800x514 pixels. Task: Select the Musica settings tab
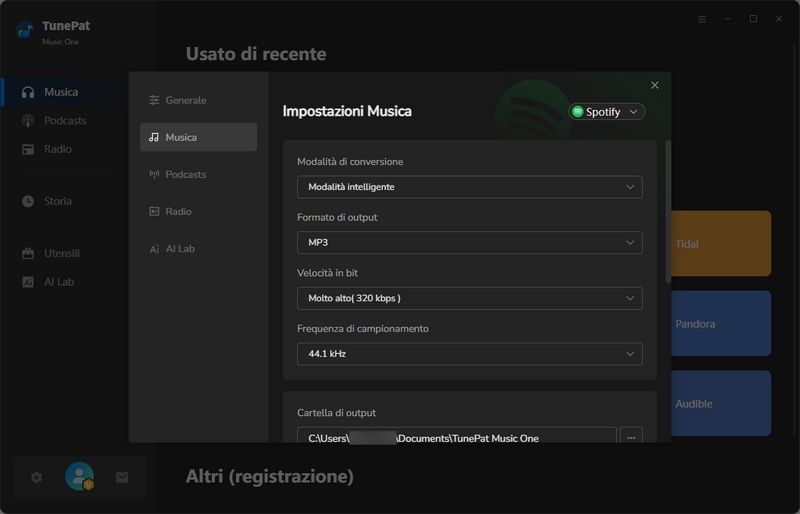point(198,137)
